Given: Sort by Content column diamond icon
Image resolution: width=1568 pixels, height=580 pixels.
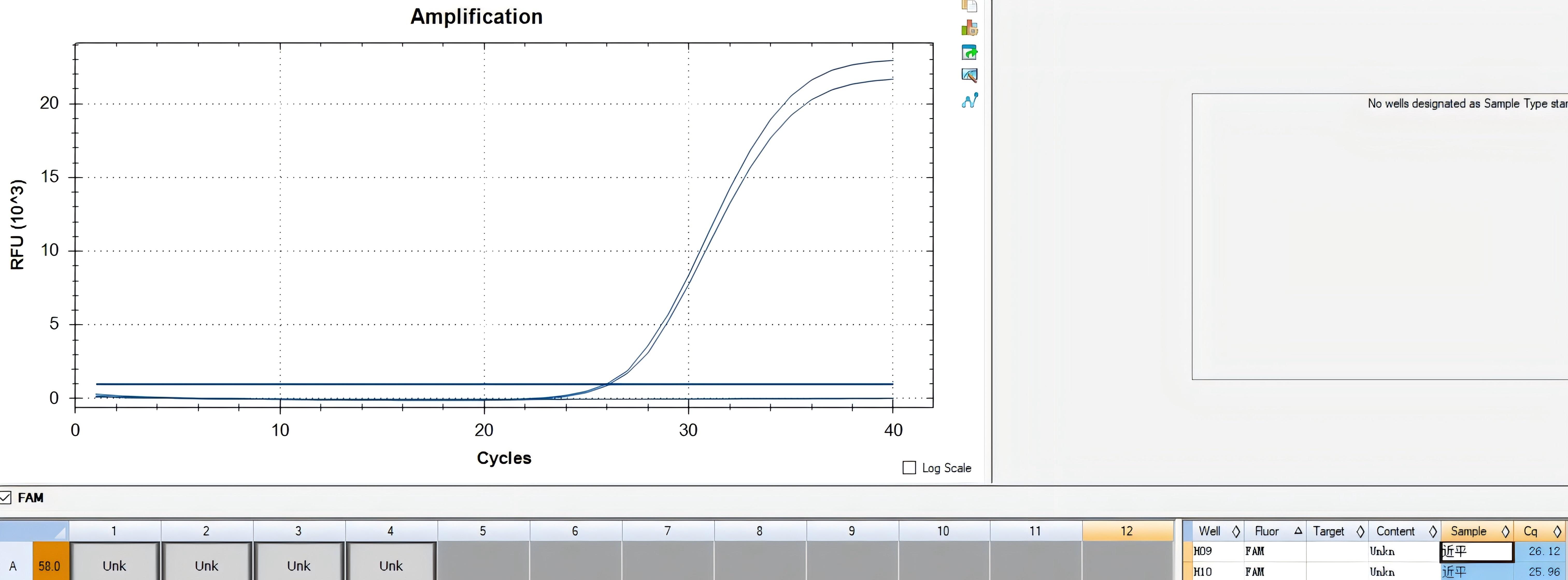Looking at the screenshot, I should [1433, 531].
